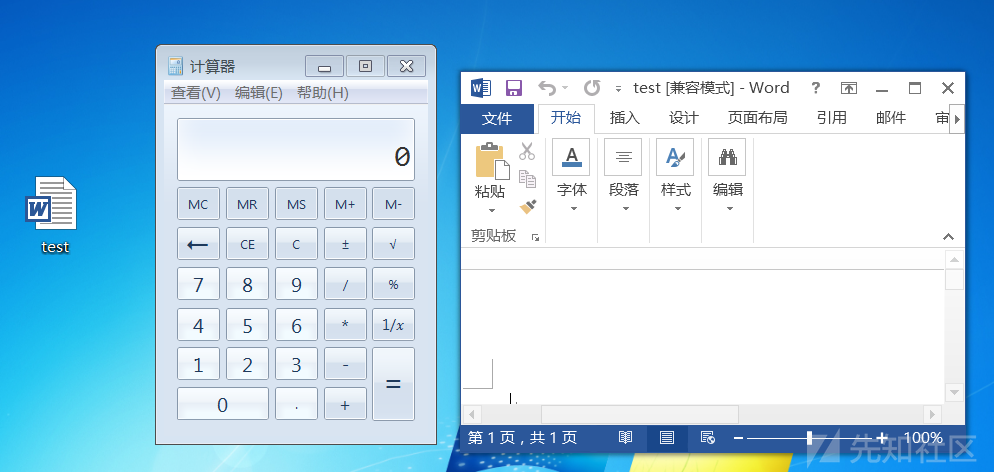
Task: Open the Find binoculars icon under 编辑
Action: [x=727, y=156]
